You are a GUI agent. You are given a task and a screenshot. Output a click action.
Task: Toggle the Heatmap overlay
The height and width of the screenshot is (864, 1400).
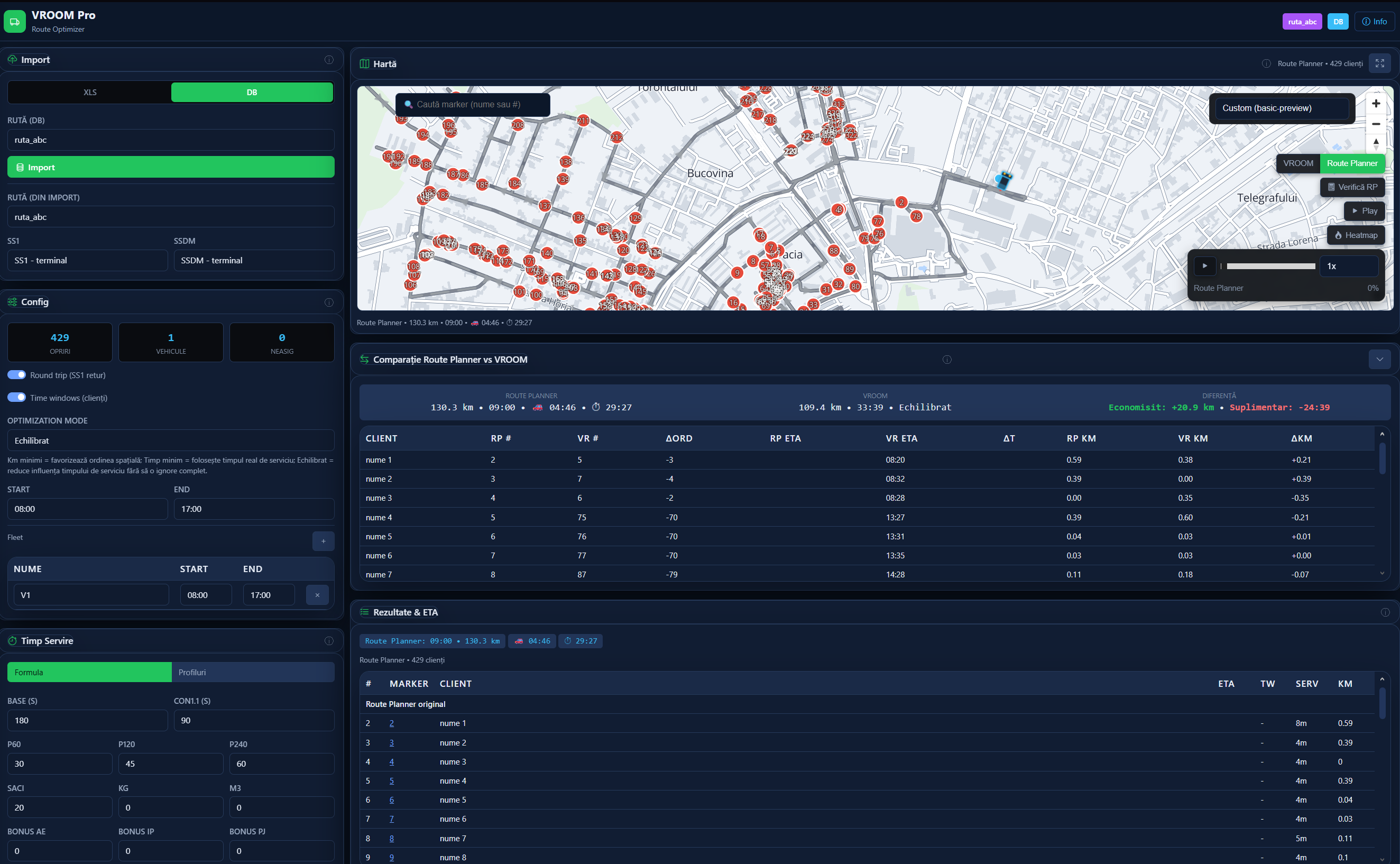tap(1356, 235)
